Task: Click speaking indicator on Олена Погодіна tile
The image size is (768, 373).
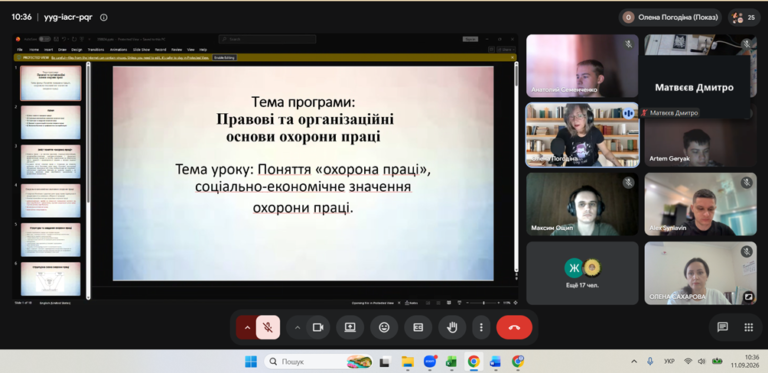Action: (628, 114)
